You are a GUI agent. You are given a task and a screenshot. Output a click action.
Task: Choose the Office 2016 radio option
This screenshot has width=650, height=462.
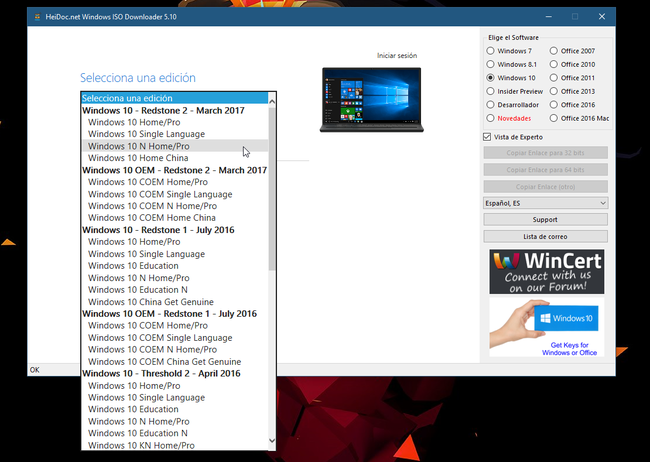(x=553, y=104)
